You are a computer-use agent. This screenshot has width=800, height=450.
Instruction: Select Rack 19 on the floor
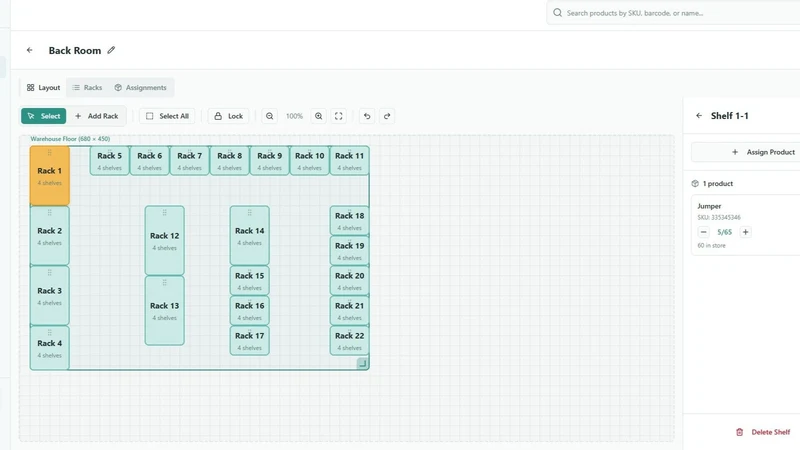349,251
